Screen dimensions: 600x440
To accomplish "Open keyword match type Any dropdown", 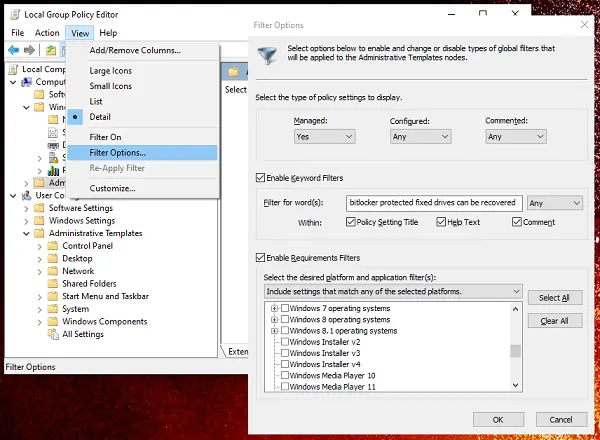I will (x=555, y=203).
